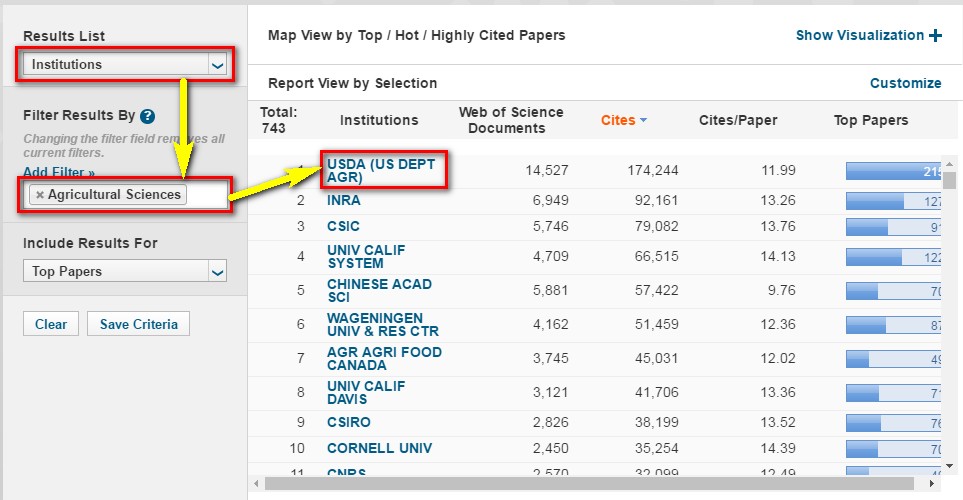Sort by Cites column header
The image size is (963, 500).
click(x=623, y=120)
